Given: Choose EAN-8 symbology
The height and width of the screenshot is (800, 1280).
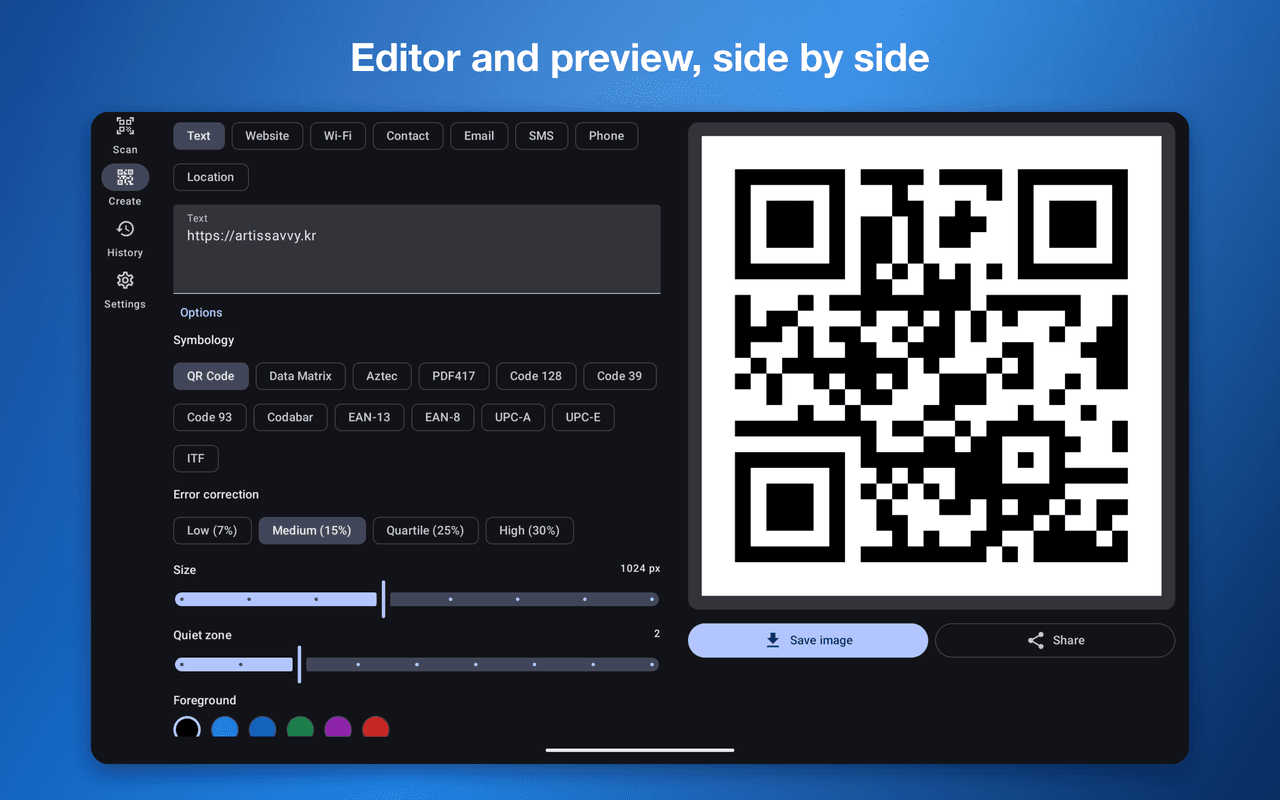Looking at the screenshot, I should pyautogui.click(x=443, y=417).
